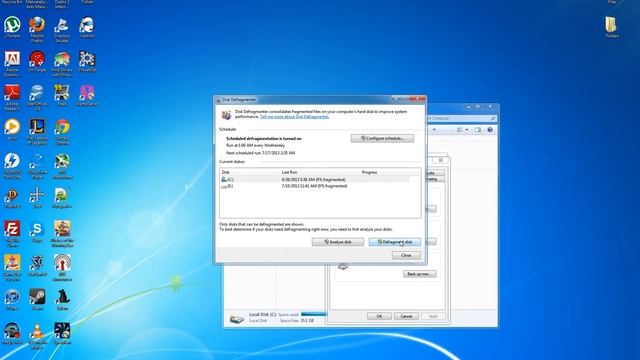Open the 'Tell me more about Disk Defragmenter' link
640x360 pixels.
click(x=294, y=117)
